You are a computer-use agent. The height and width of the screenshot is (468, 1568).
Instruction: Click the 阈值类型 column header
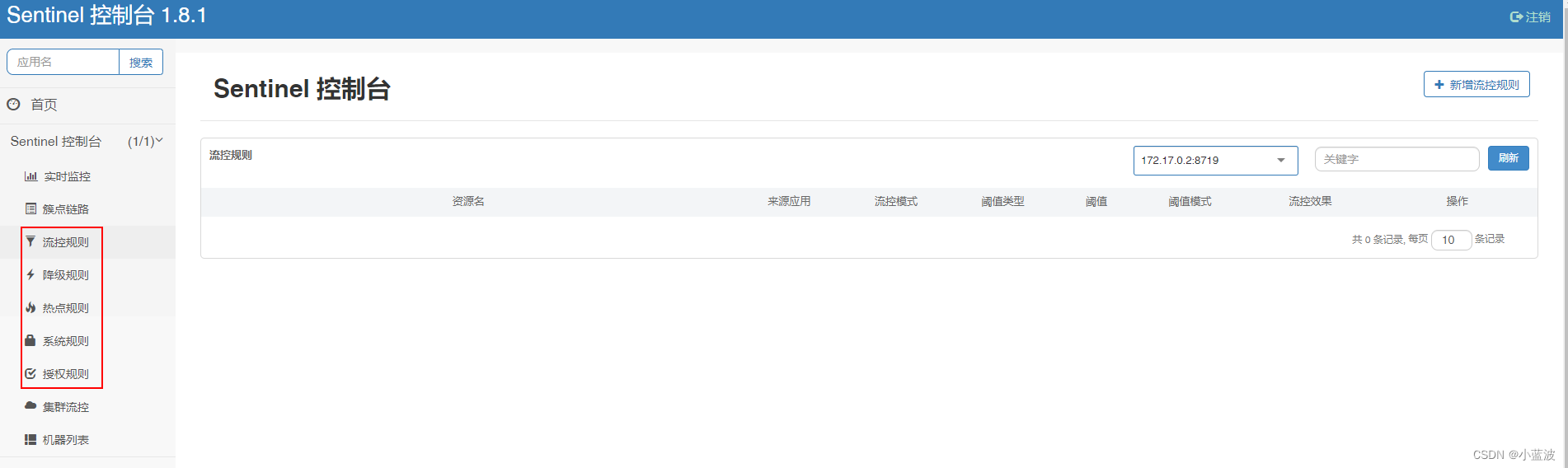point(1002,201)
